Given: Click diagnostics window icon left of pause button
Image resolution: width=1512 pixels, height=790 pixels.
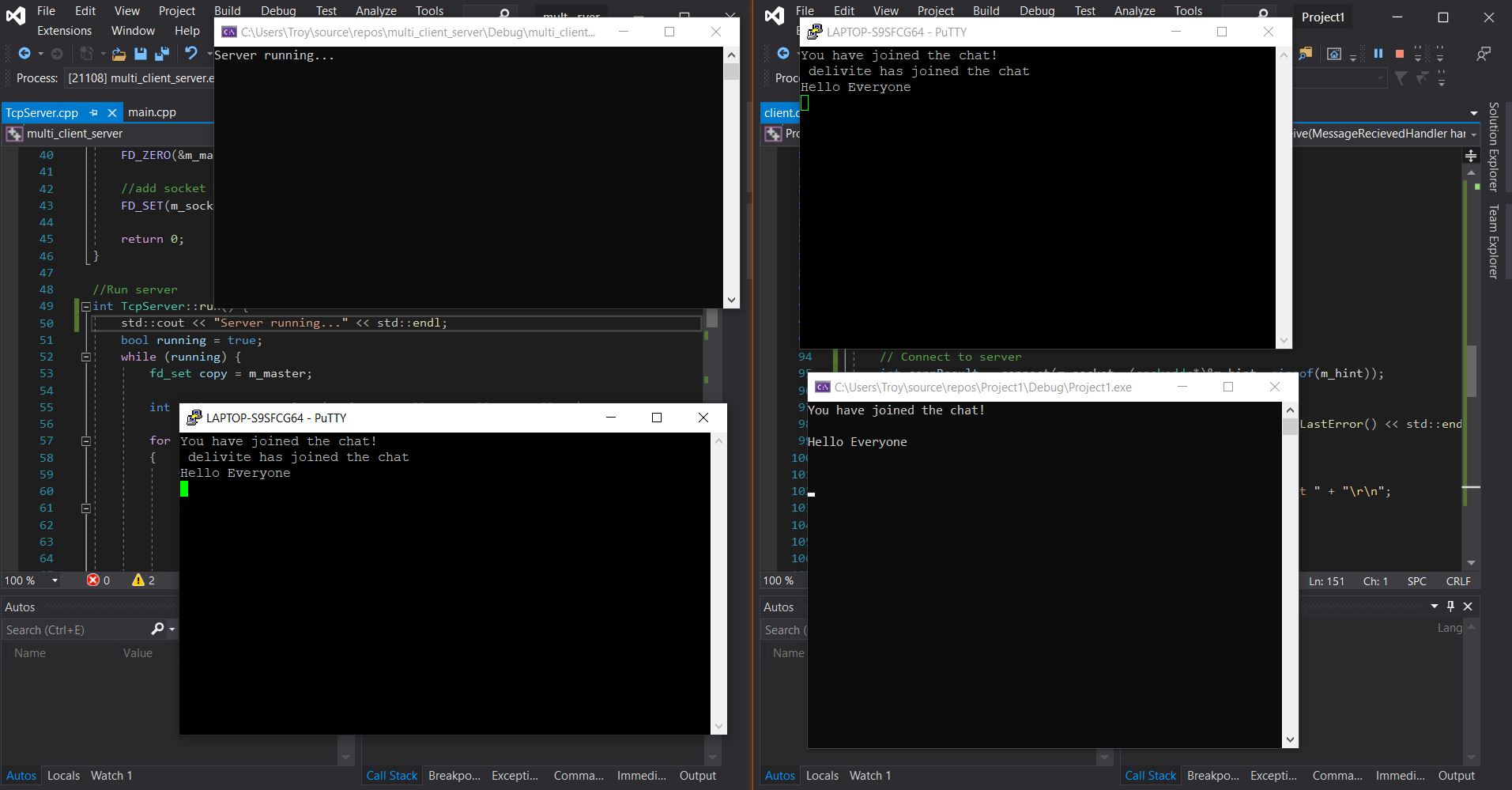Looking at the screenshot, I should tap(1334, 53).
